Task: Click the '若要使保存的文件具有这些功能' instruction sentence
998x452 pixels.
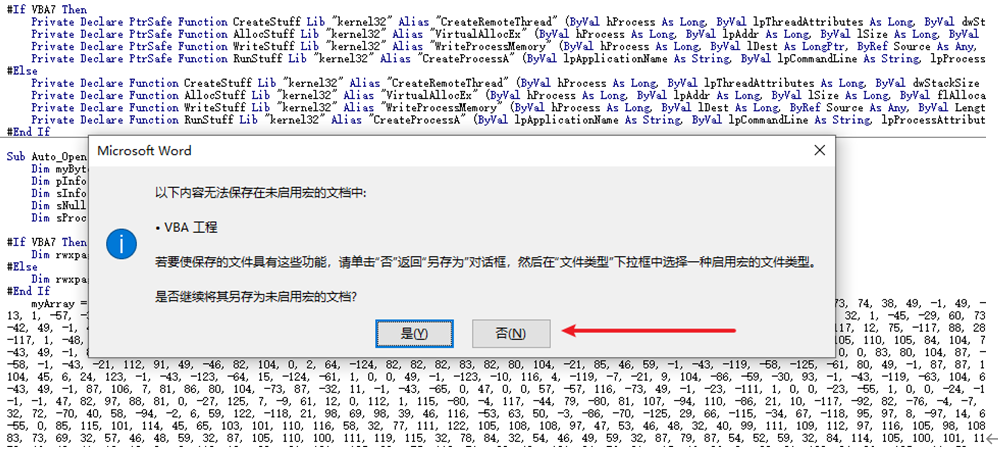Action: (x=485, y=262)
